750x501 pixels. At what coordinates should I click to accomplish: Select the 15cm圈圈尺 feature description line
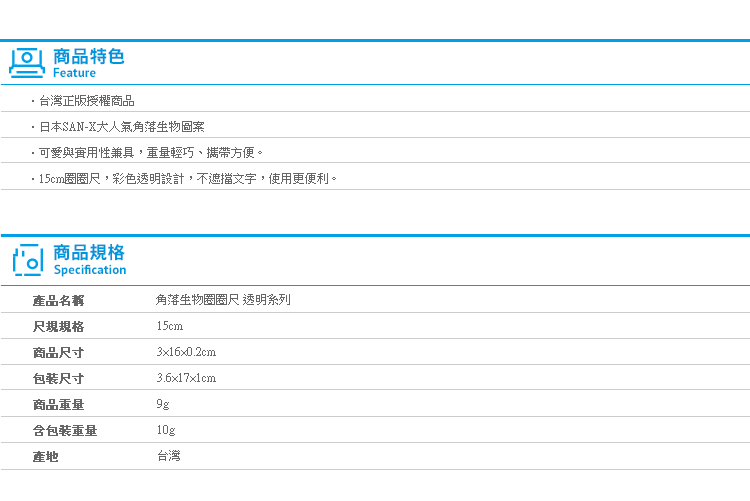188,179
